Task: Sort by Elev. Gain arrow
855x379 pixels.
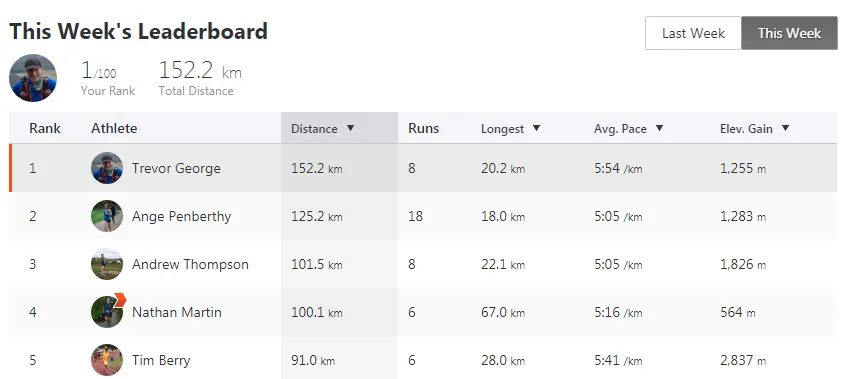Action: pos(785,128)
